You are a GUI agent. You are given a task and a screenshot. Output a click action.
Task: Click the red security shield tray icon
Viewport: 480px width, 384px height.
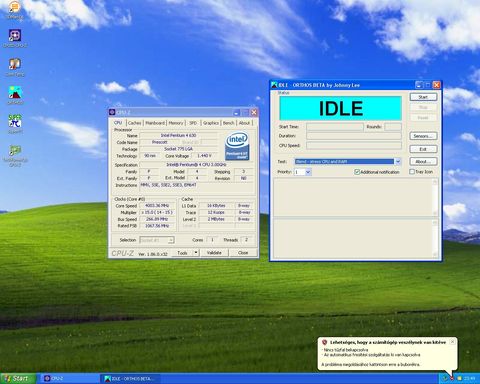[x=452, y=378]
